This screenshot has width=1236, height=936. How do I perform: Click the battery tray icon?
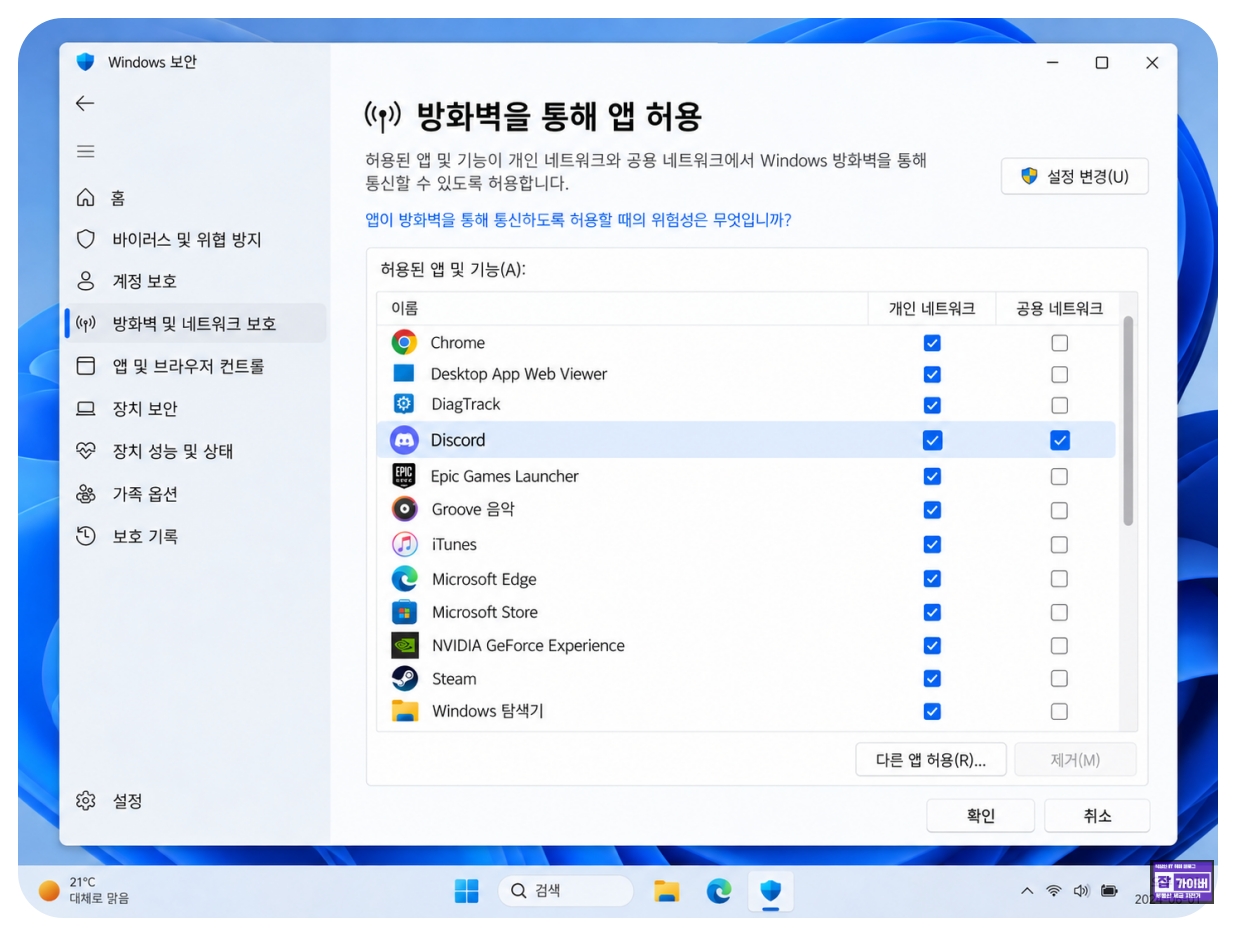click(1109, 890)
